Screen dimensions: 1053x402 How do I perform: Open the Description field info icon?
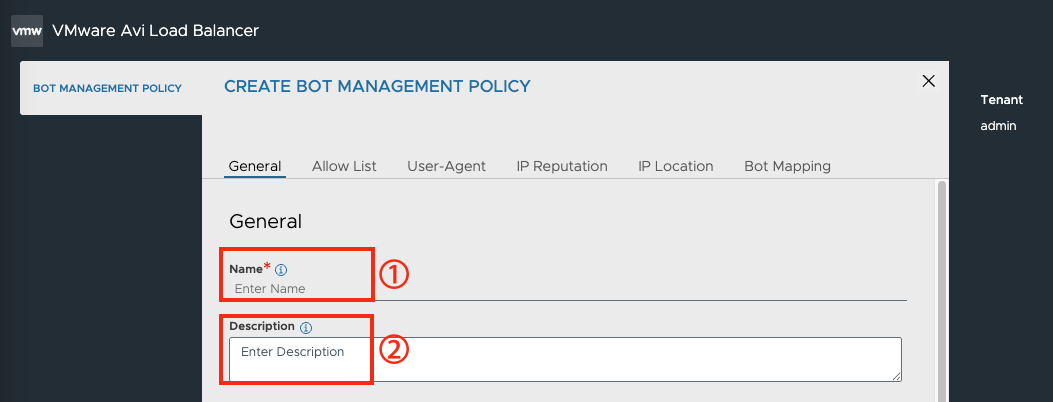(x=306, y=328)
